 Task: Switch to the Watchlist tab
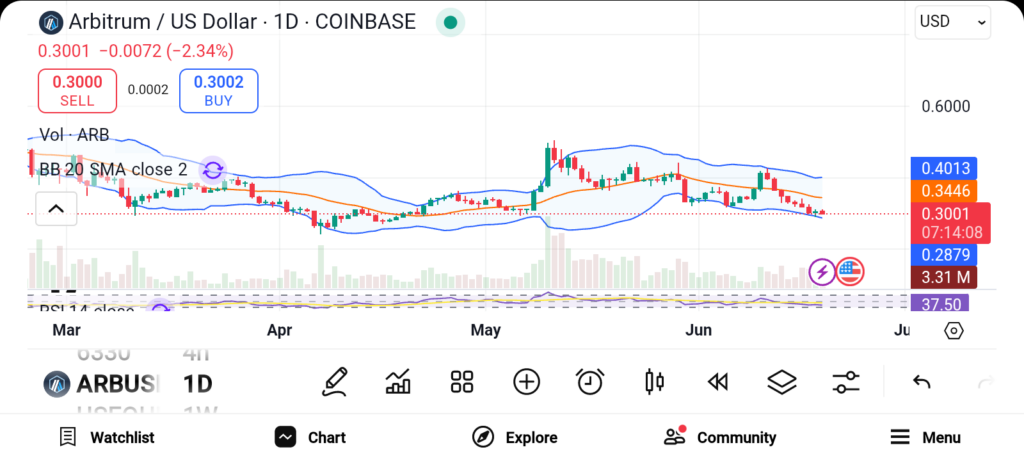[107, 437]
